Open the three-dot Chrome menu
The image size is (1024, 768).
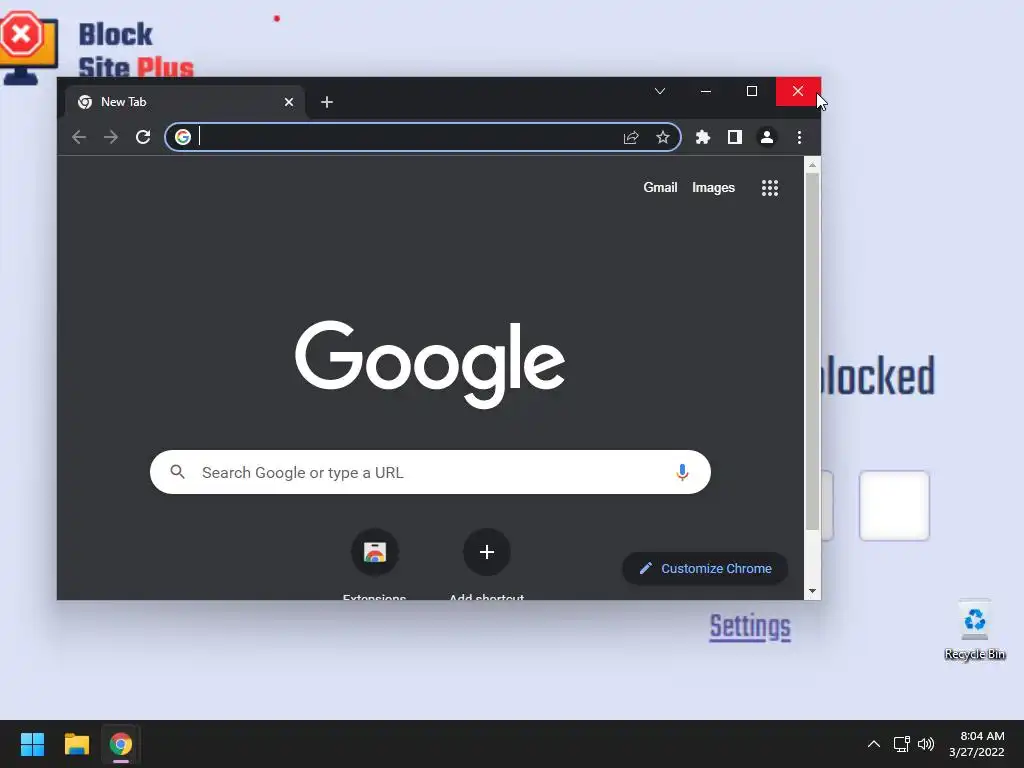coord(799,137)
